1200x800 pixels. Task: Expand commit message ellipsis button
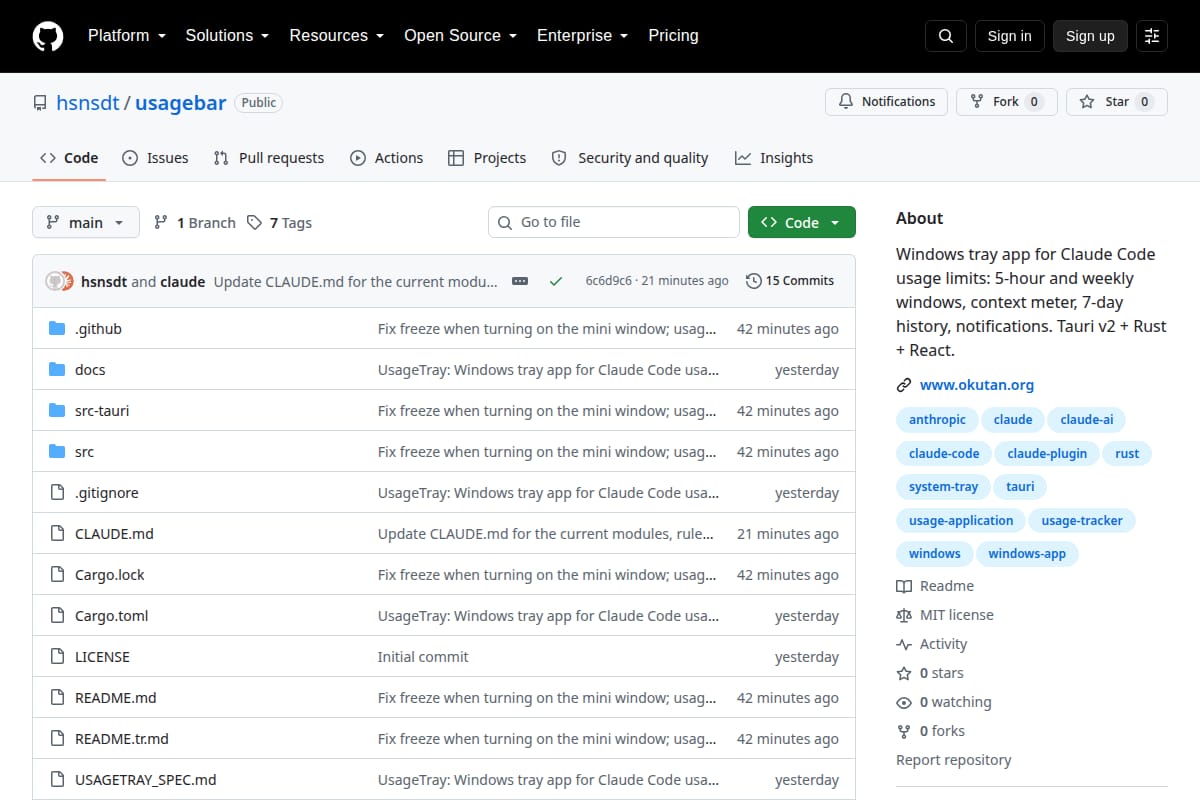tap(520, 281)
